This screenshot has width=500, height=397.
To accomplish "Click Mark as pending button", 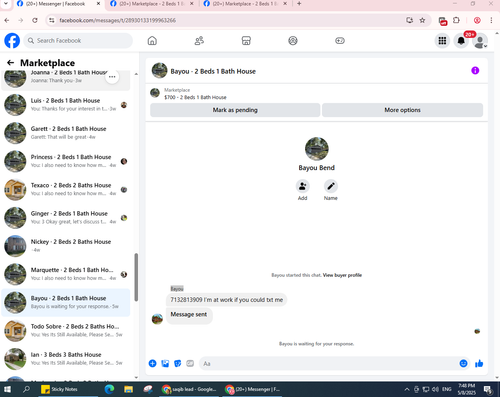I will [235, 110].
